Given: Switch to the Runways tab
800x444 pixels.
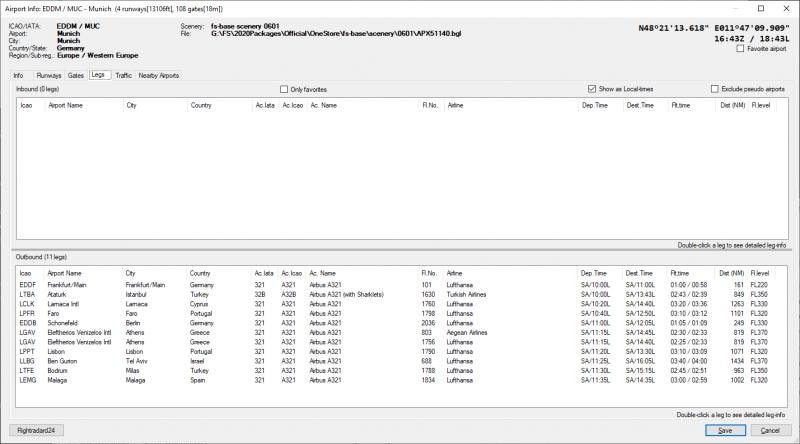Looking at the screenshot, I should pos(48,75).
